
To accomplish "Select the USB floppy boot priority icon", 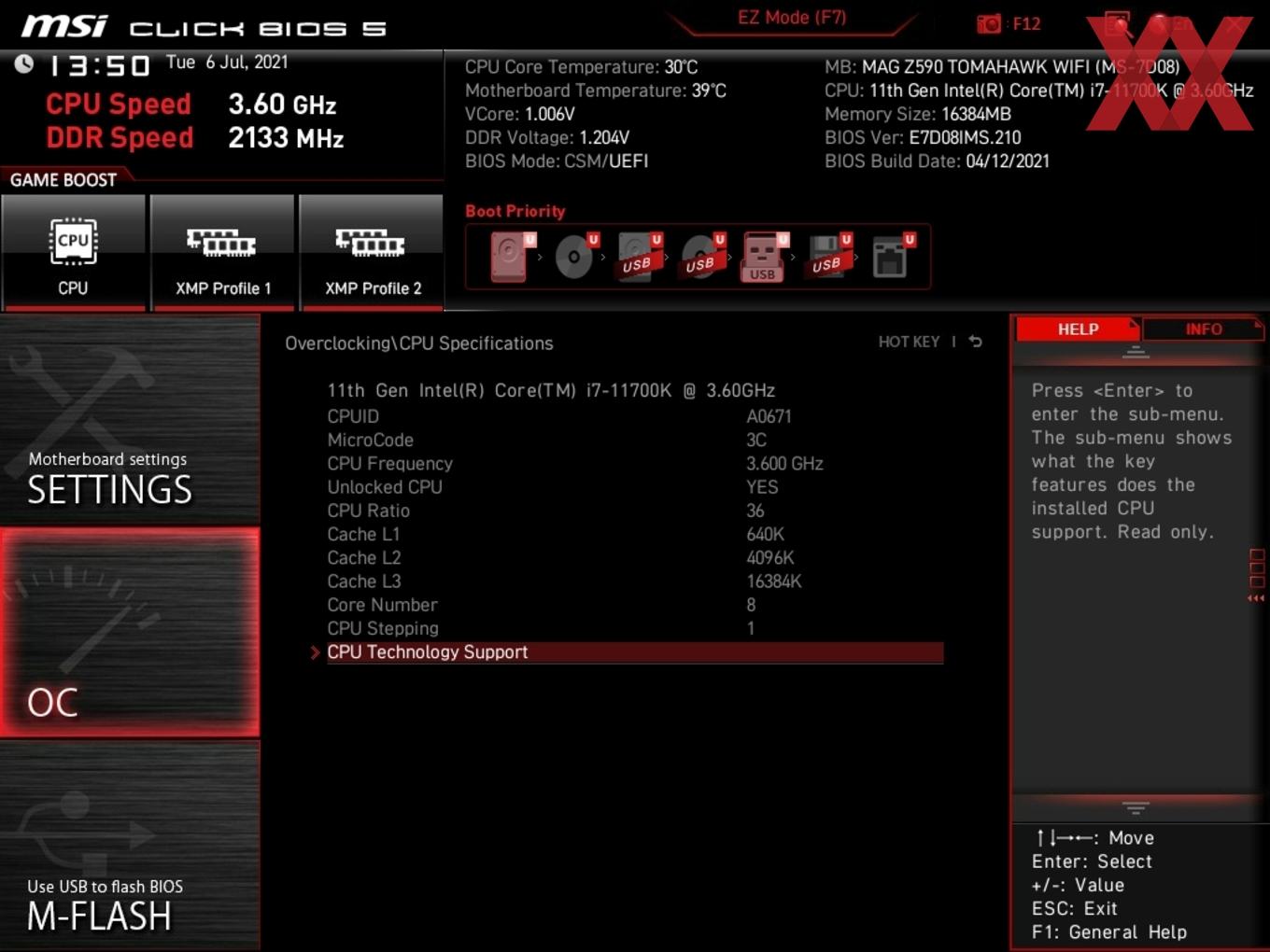I will coord(828,257).
